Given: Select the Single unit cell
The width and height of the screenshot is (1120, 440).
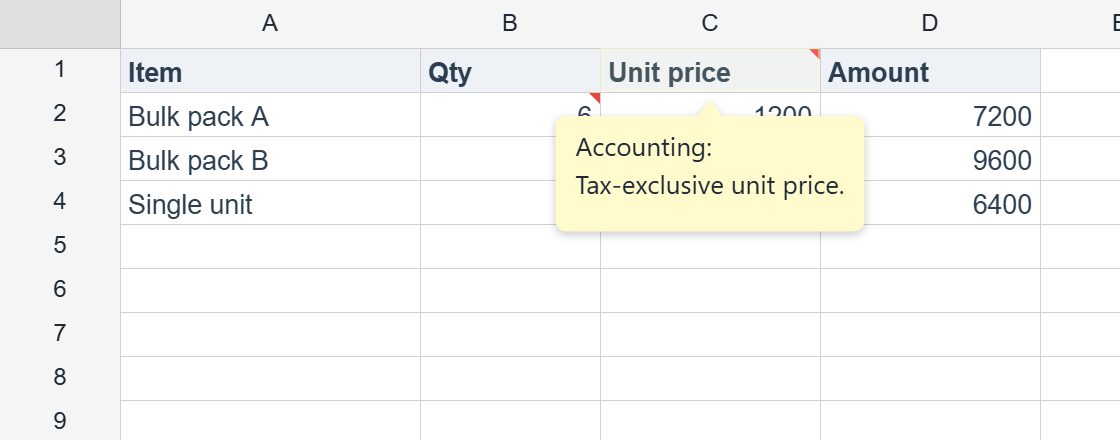Looking at the screenshot, I should pos(270,203).
